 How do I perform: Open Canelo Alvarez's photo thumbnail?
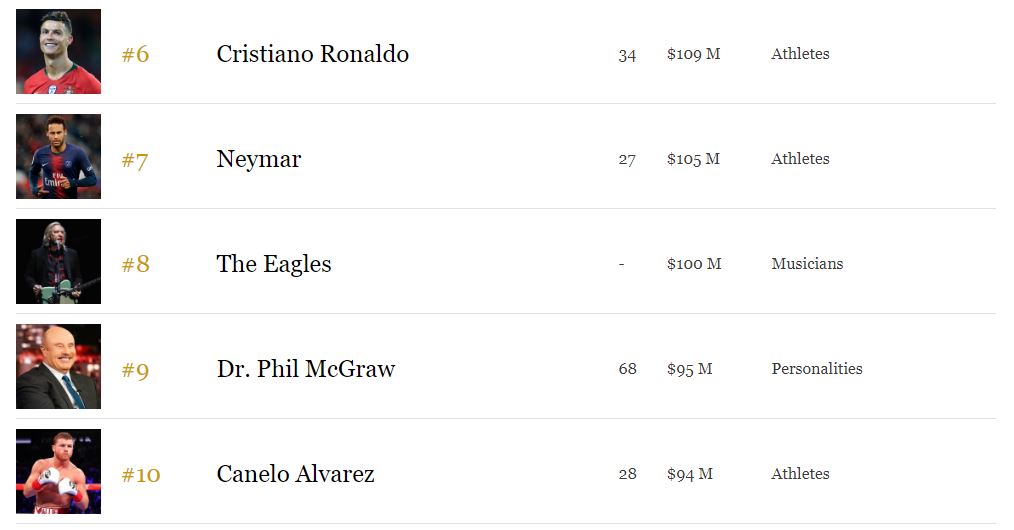58,472
